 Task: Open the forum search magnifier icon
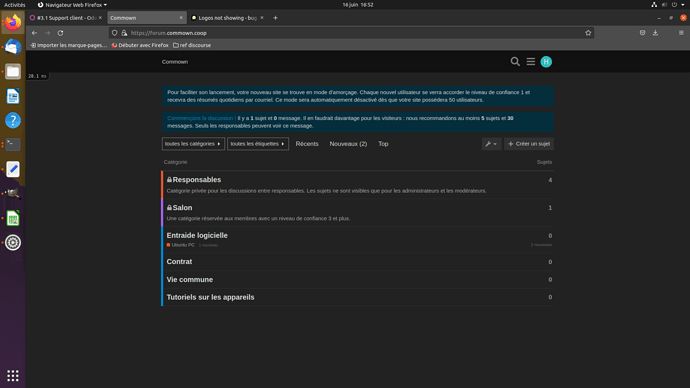tap(515, 62)
